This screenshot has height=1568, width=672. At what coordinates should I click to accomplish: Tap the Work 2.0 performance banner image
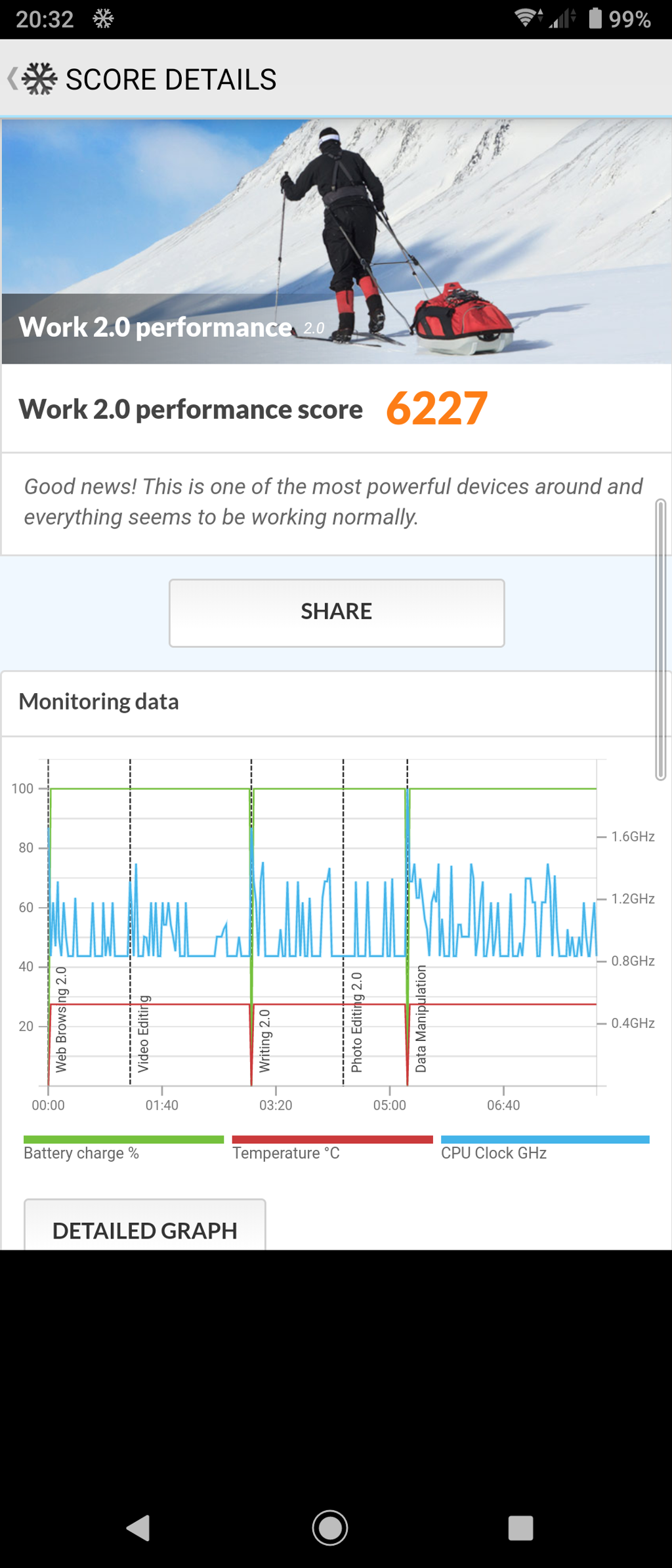tap(336, 241)
